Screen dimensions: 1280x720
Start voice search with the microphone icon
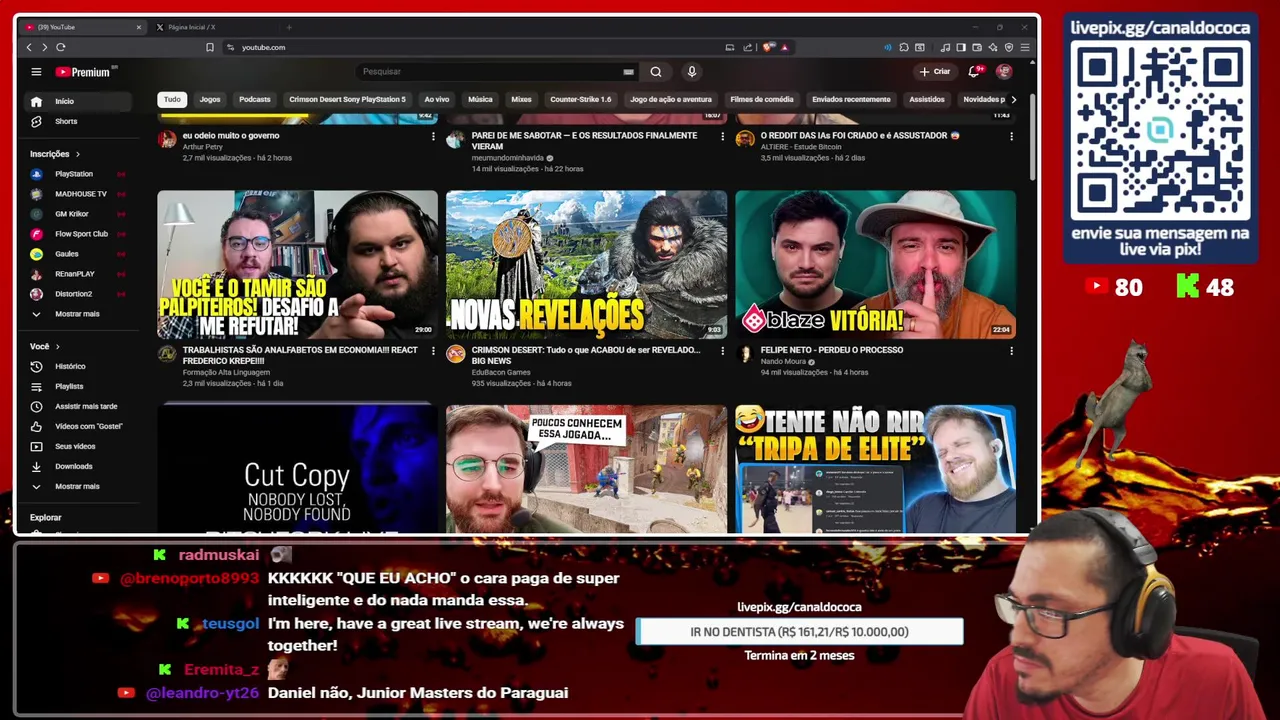point(691,72)
